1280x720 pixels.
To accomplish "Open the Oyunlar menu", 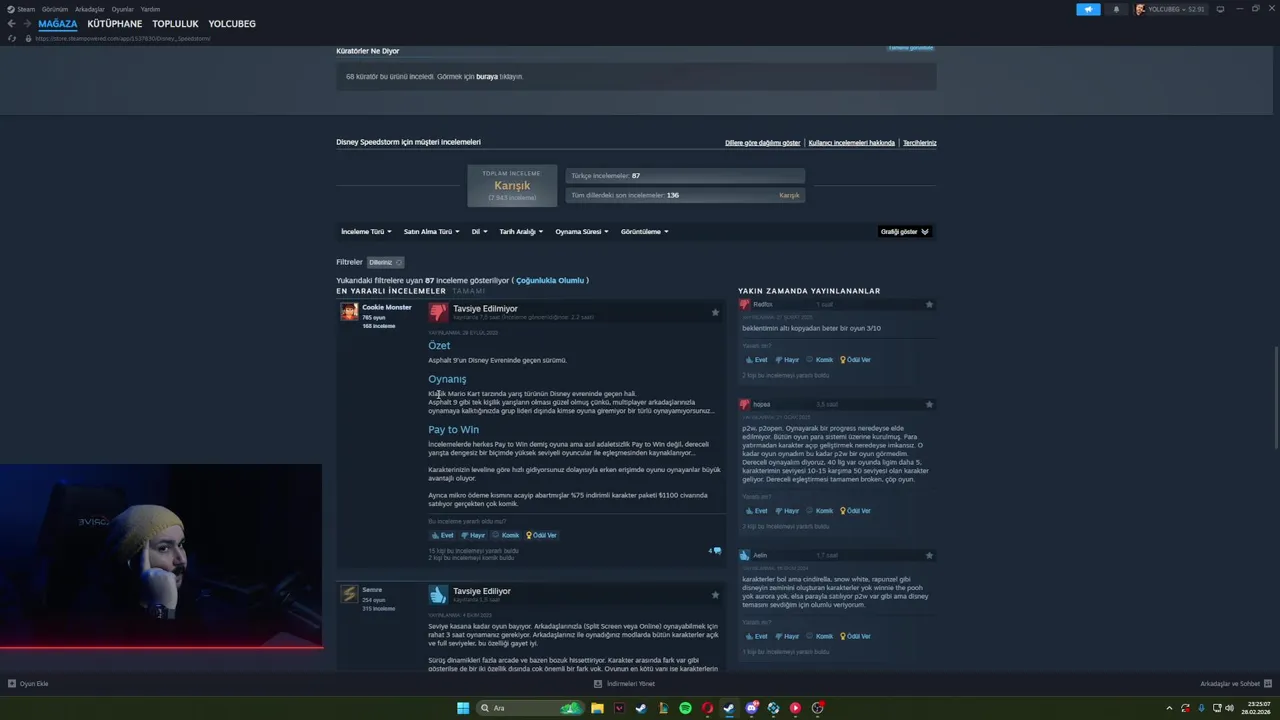I will (x=123, y=9).
